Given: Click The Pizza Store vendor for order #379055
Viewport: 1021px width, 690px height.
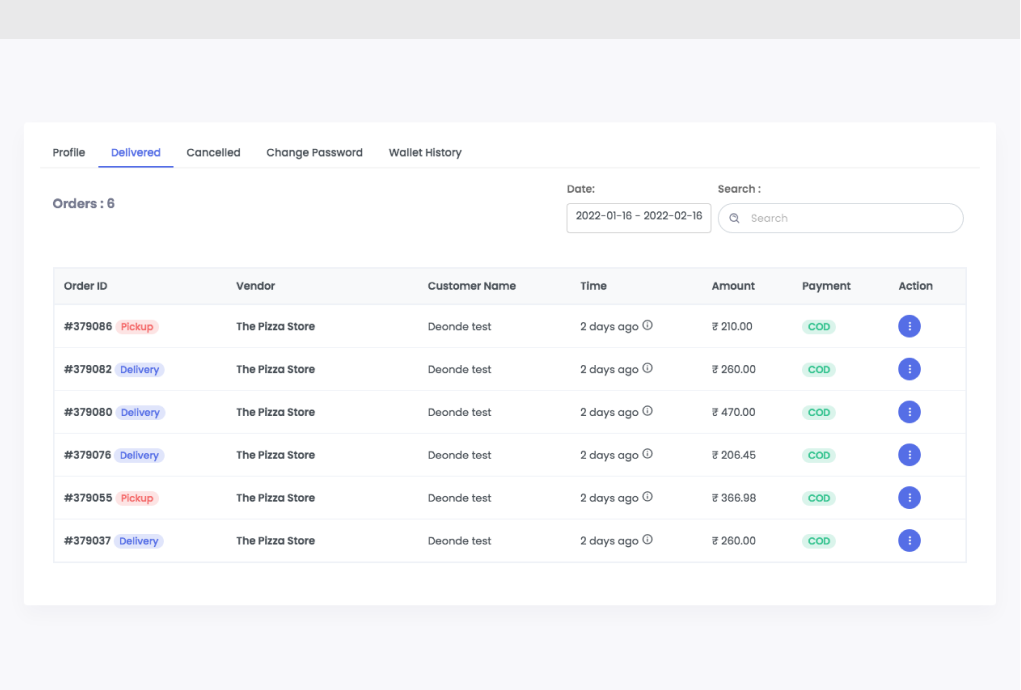Looking at the screenshot, I should (x=275, y=498).
